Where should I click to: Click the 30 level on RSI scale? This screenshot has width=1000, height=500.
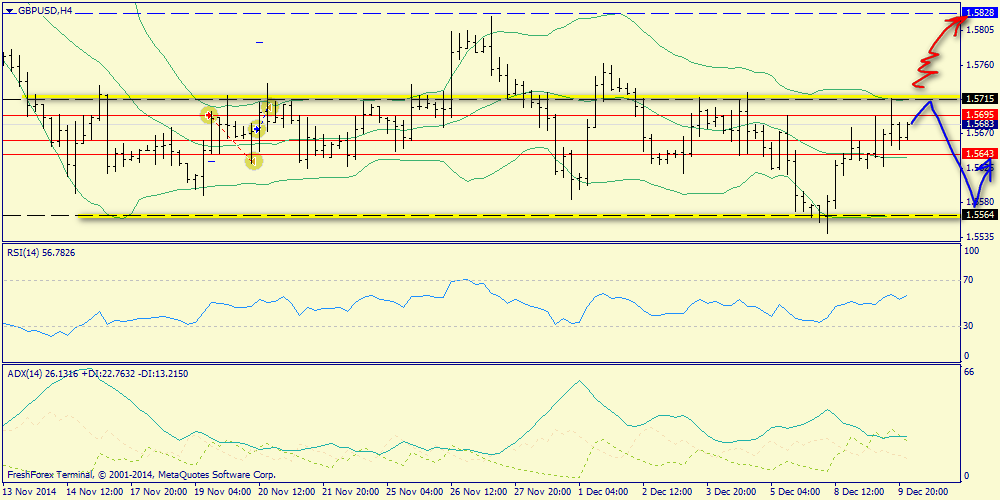(969, 326)
